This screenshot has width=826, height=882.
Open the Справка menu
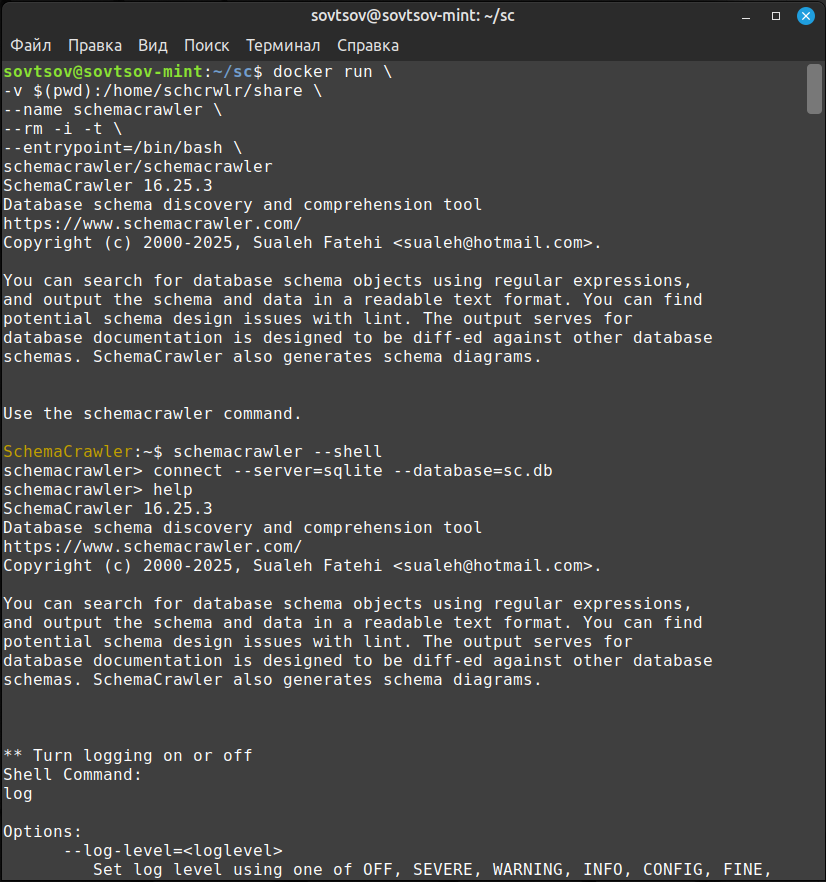pyautogui.click(x=368, y=46)
